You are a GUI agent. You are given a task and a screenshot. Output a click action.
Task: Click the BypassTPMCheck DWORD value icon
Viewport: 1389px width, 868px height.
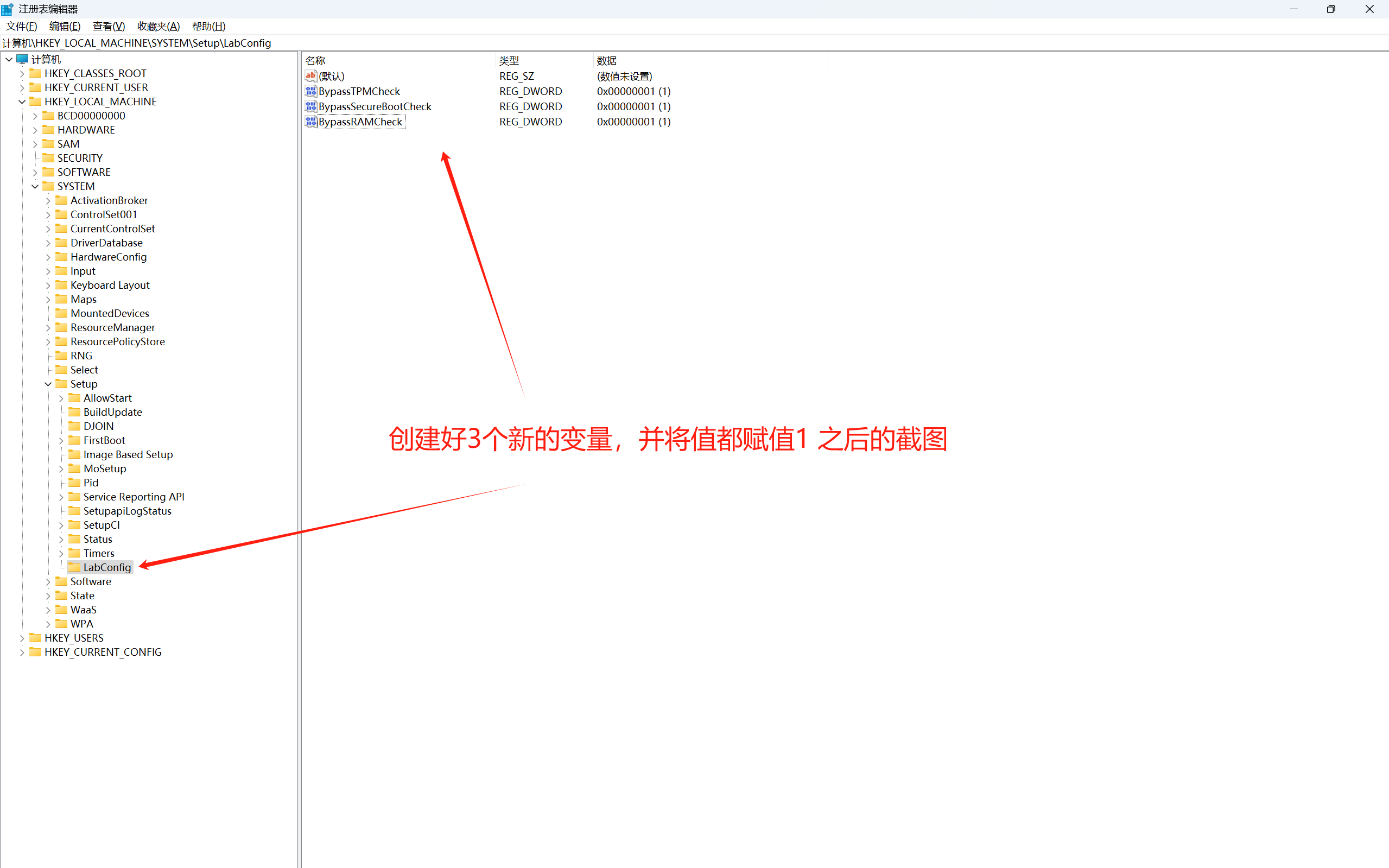tap(310, 91)
